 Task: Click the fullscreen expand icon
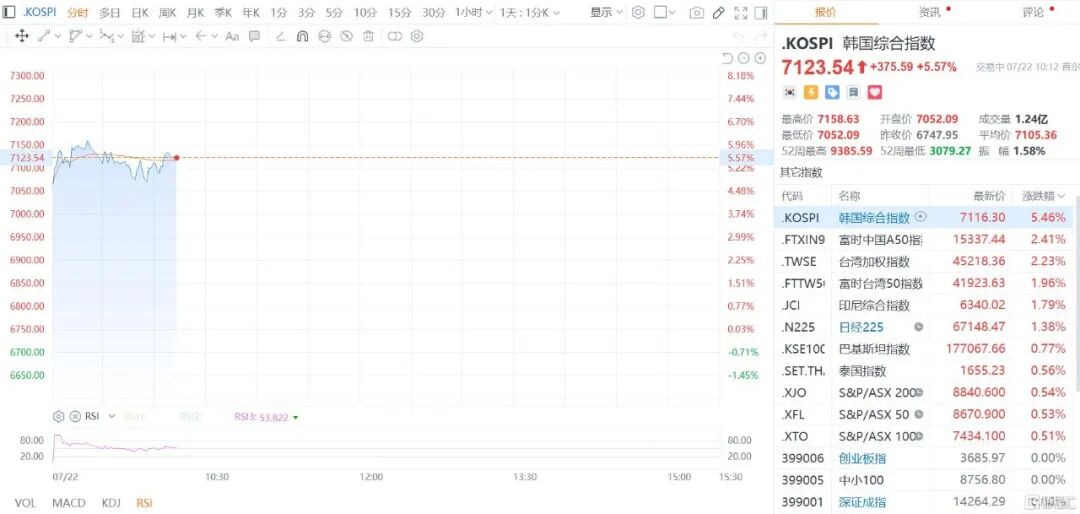[740, 12]
